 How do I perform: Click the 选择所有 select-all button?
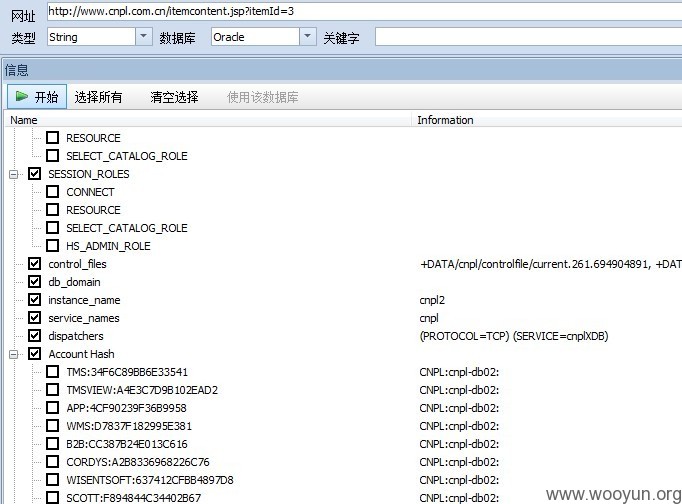[98, 97]
